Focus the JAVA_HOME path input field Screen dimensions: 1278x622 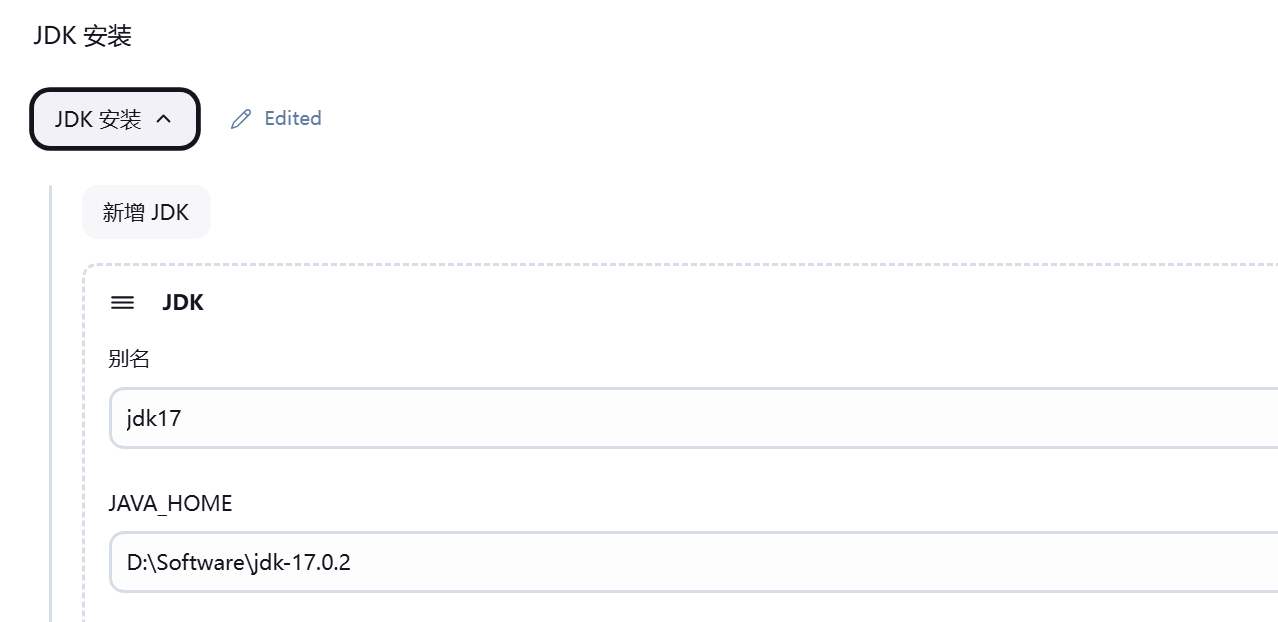coord(694,562)
